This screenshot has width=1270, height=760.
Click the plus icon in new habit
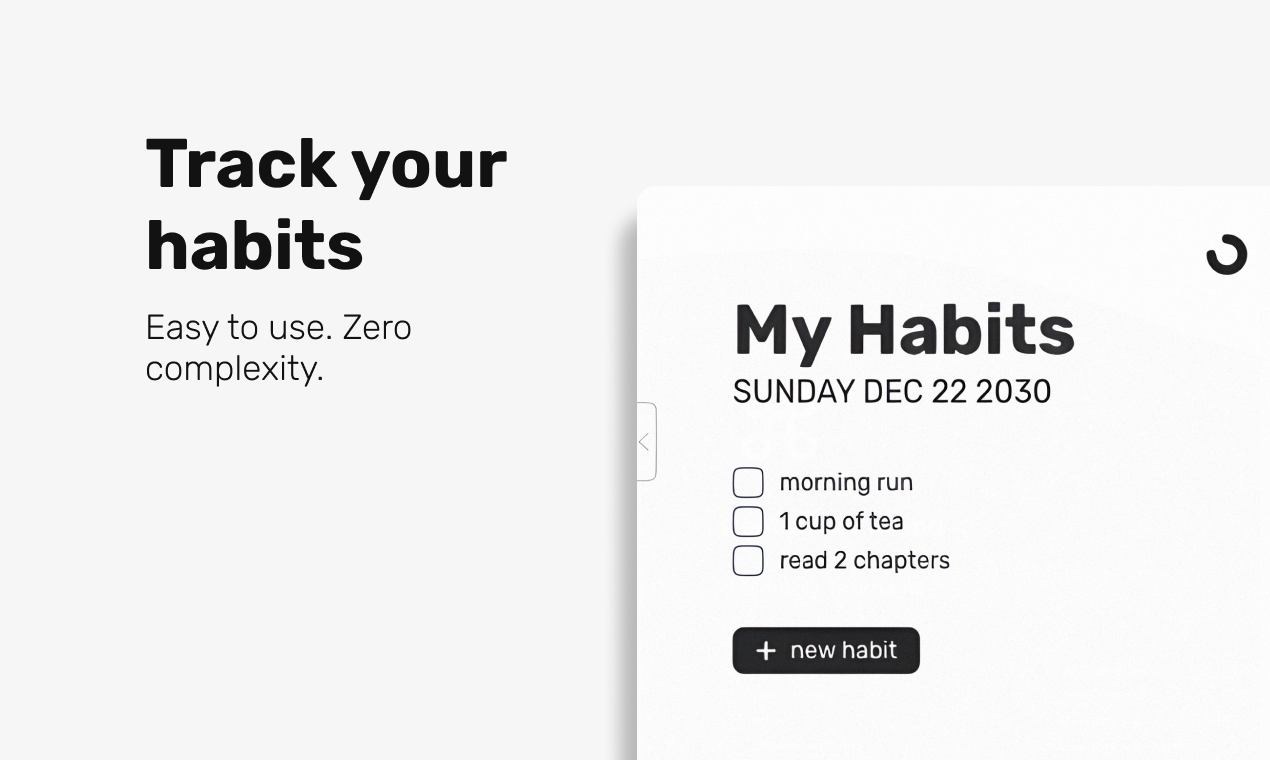click(x=766, y=651)
